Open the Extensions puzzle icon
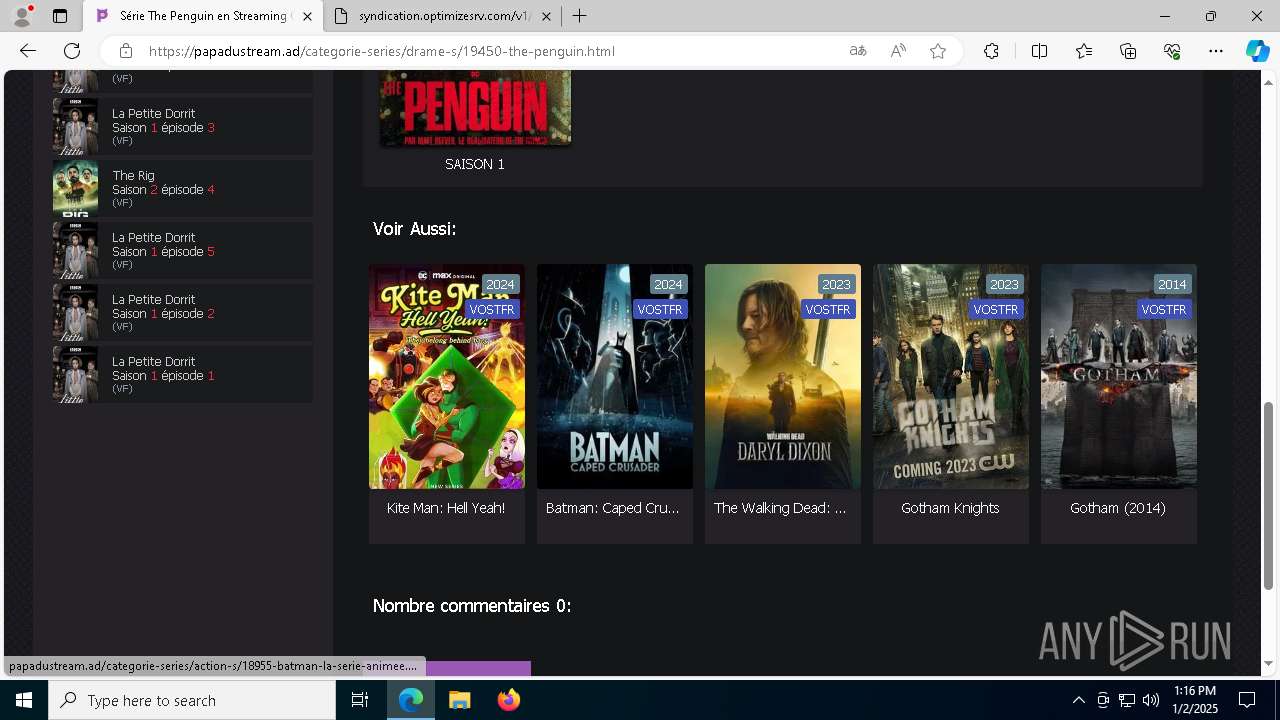The width and height of the screenshot is (1280, 720). pos(991,51)
